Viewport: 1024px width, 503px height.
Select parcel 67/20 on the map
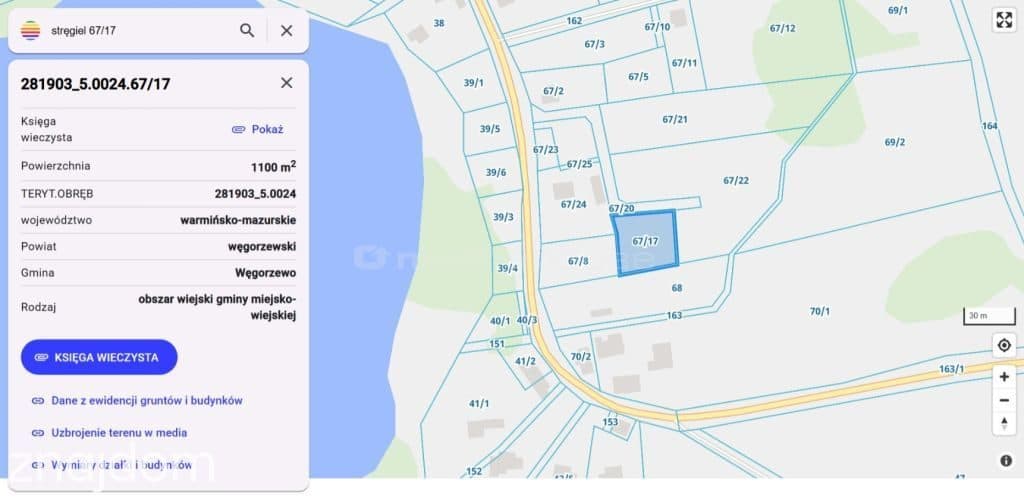(x=621, y=208)
